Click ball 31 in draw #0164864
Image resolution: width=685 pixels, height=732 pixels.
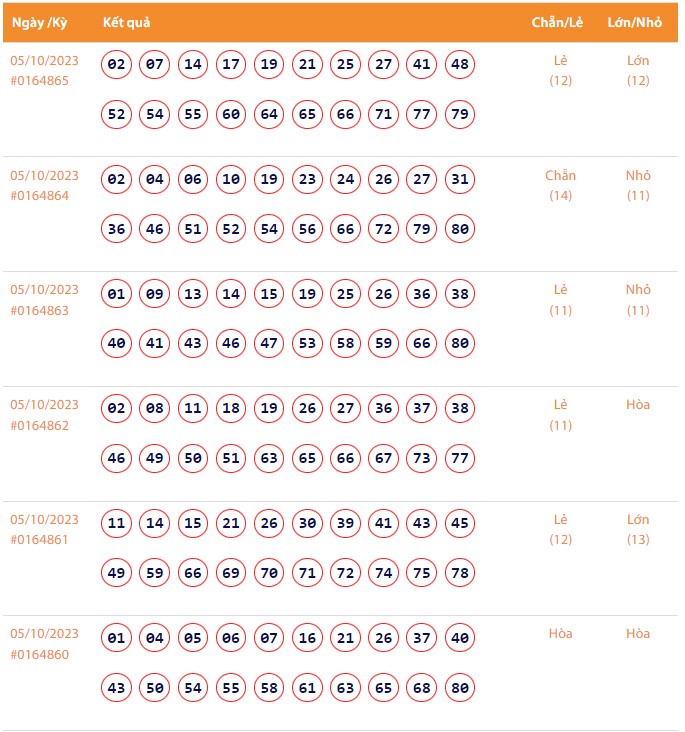(x=460, y=180)
